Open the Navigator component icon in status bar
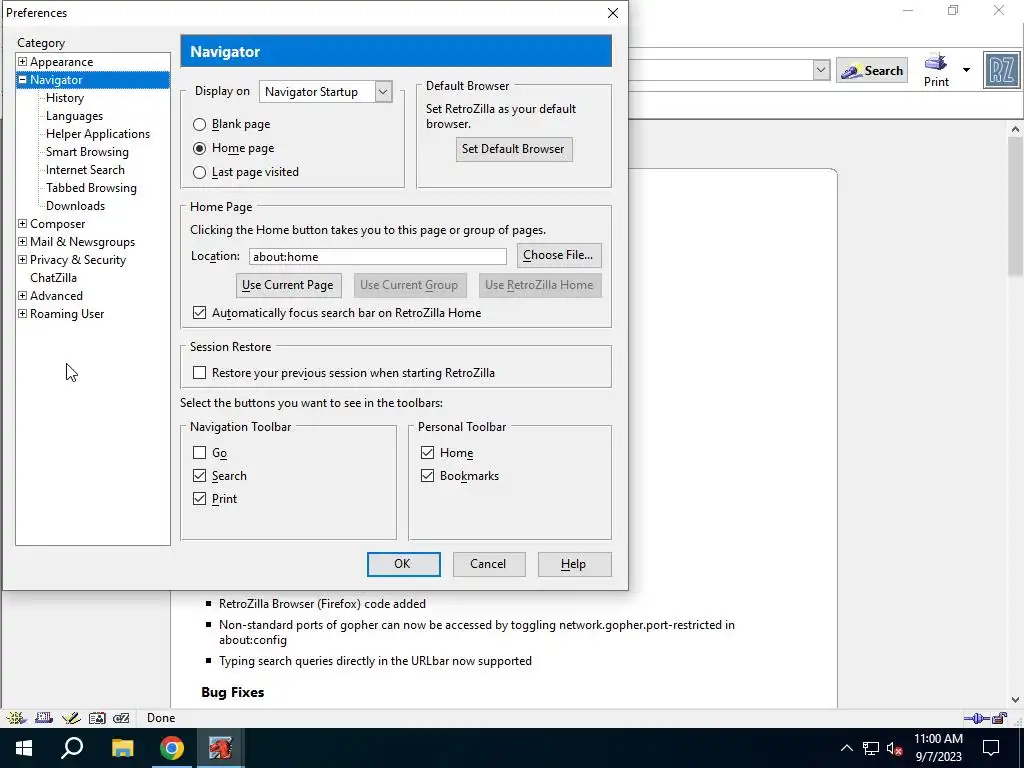The height and width of the screenshot is (768, 1024). (x=14, y=718)
